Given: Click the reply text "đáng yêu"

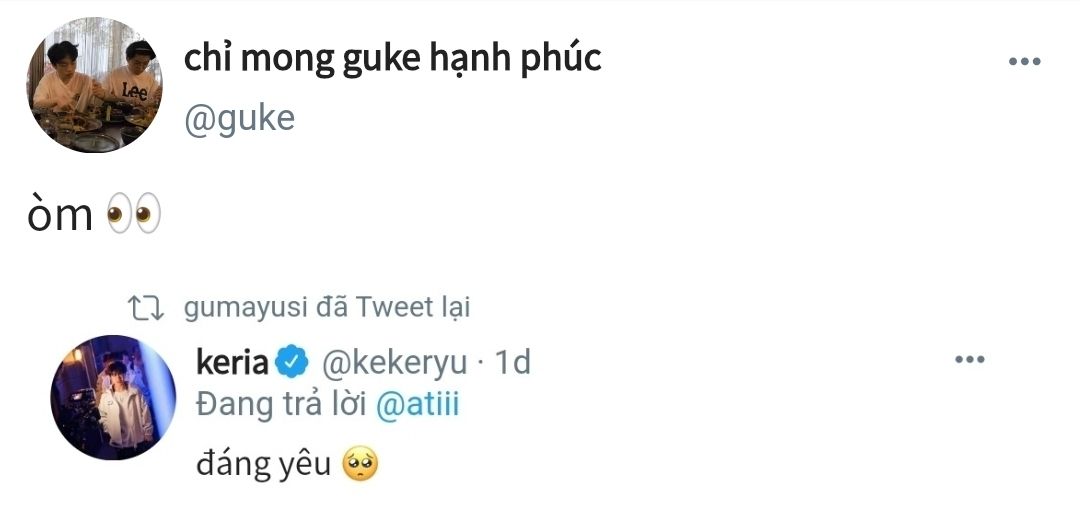Looking at the screenshot, I should coord(263,465).
